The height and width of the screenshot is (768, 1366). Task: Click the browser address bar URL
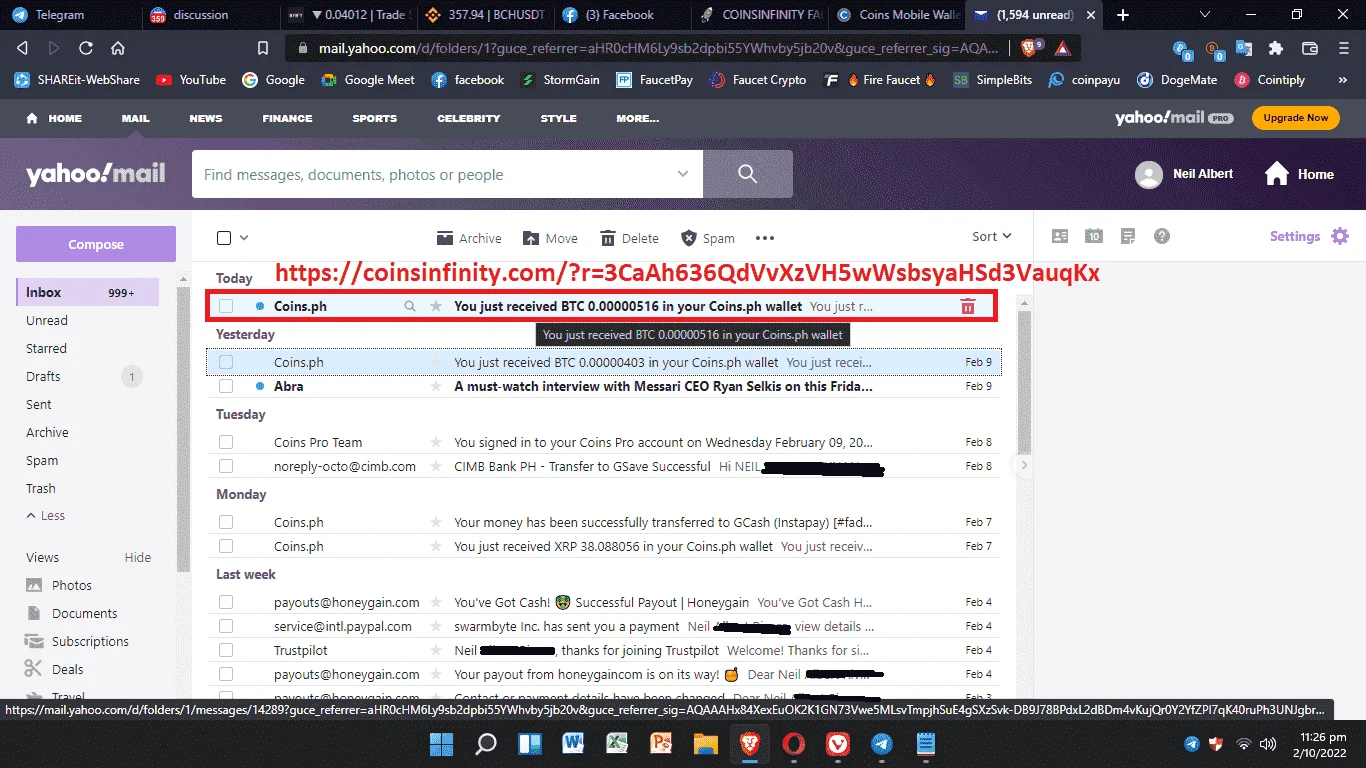[x=656, y=48]
